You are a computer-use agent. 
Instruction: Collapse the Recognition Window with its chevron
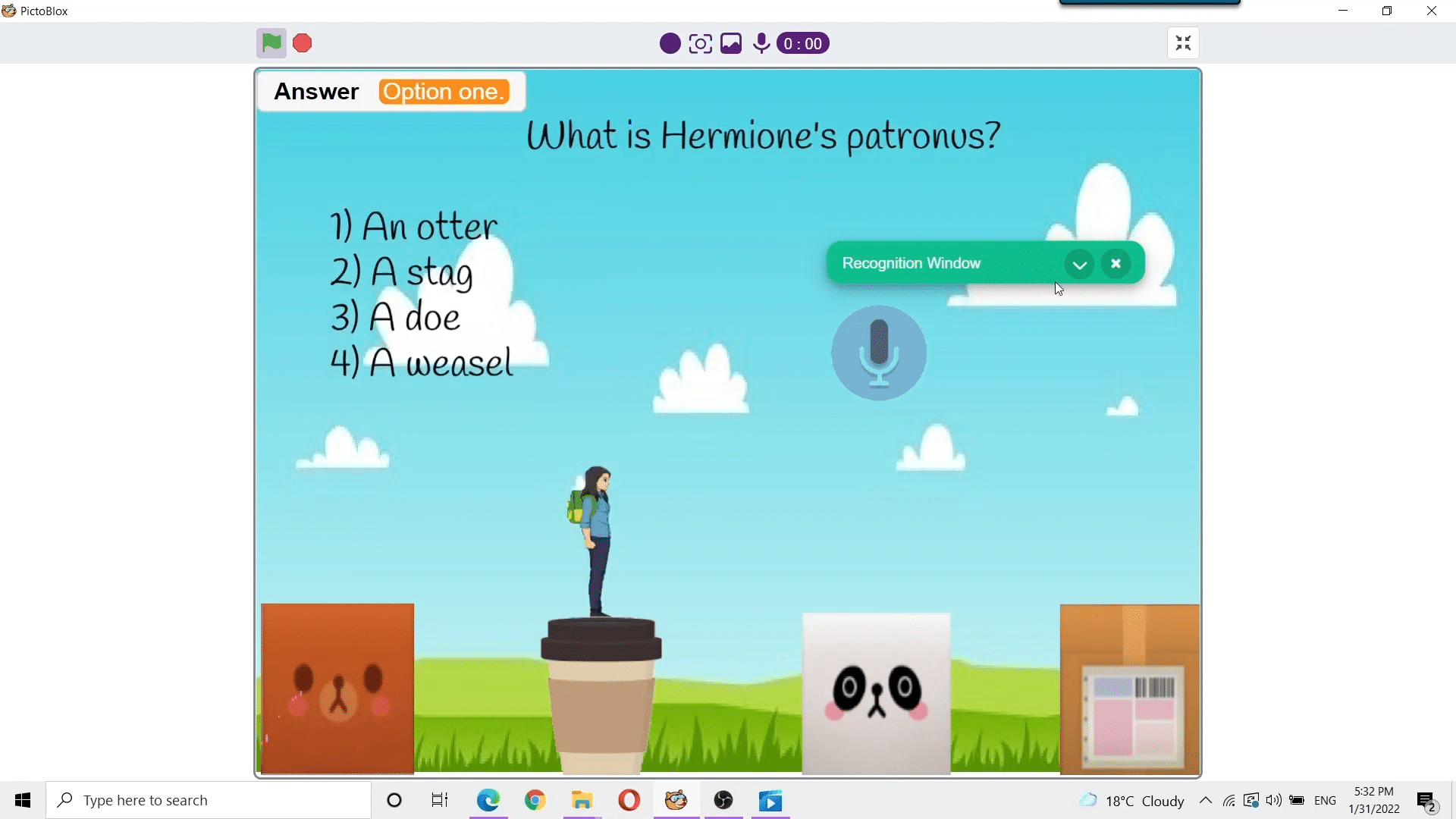click(1079, 264)
